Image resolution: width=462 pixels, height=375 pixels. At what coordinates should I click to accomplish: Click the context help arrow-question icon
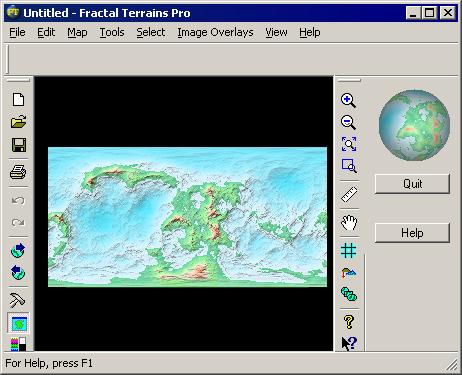point(349,343)
